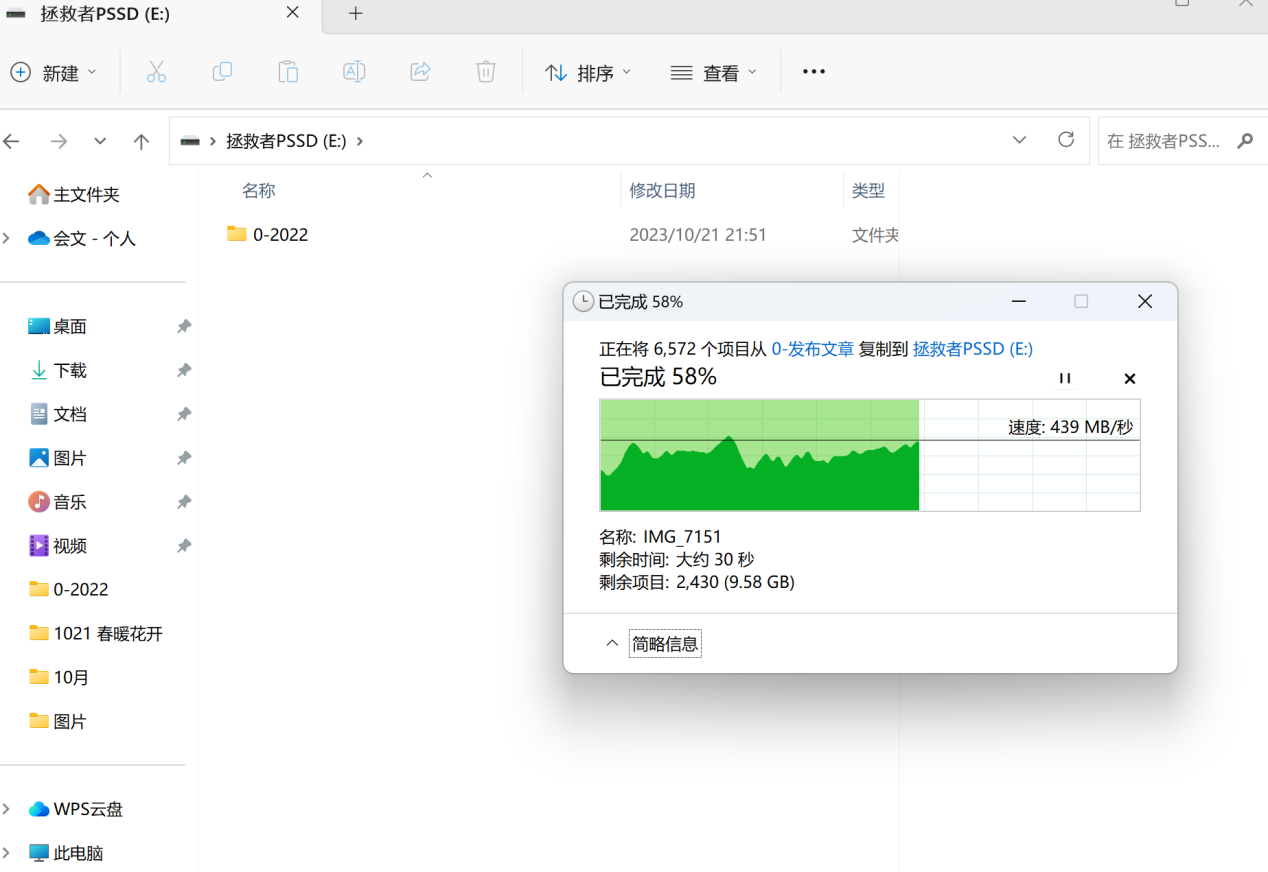Open 下载 in quick access

coord(58,371)
